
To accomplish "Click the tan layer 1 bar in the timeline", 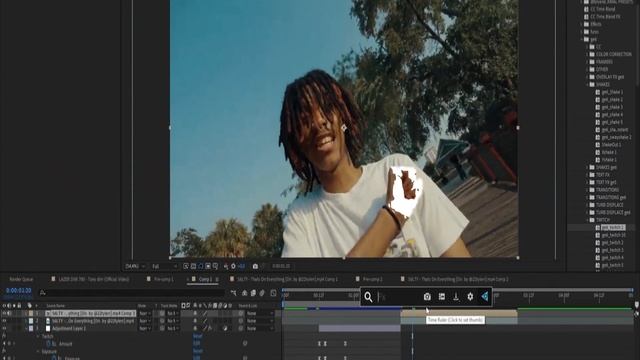I will pyautogui.click(x=459, y=313).
